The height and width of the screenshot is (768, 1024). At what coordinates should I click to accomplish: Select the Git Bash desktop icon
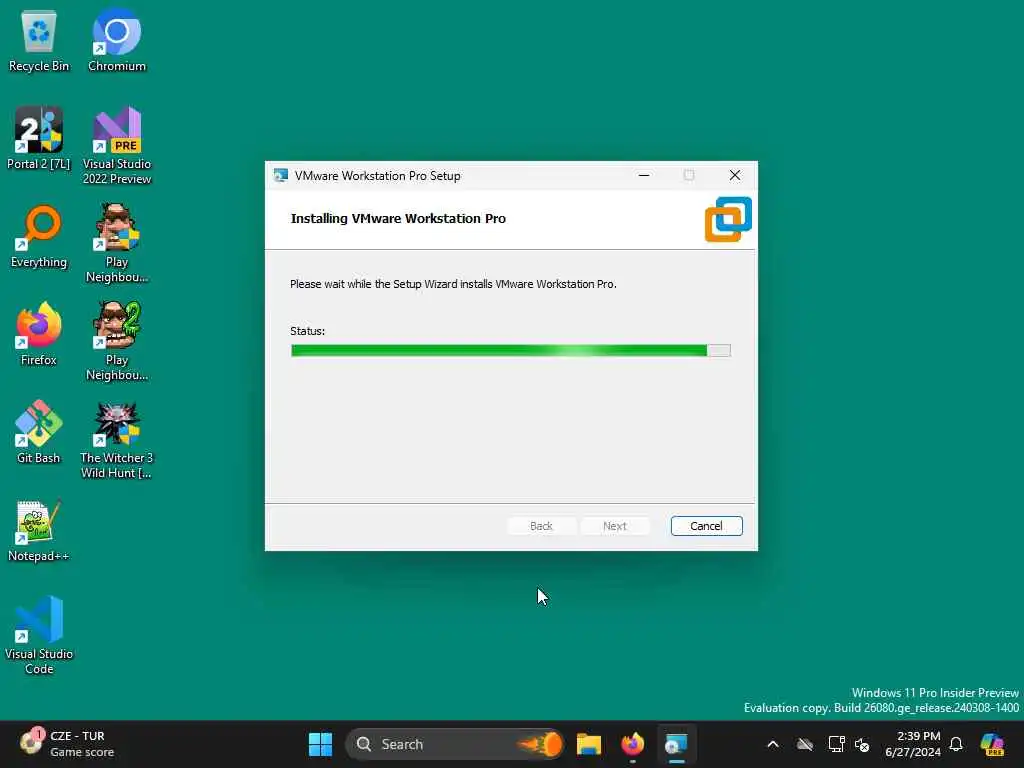tap(39, 432)
